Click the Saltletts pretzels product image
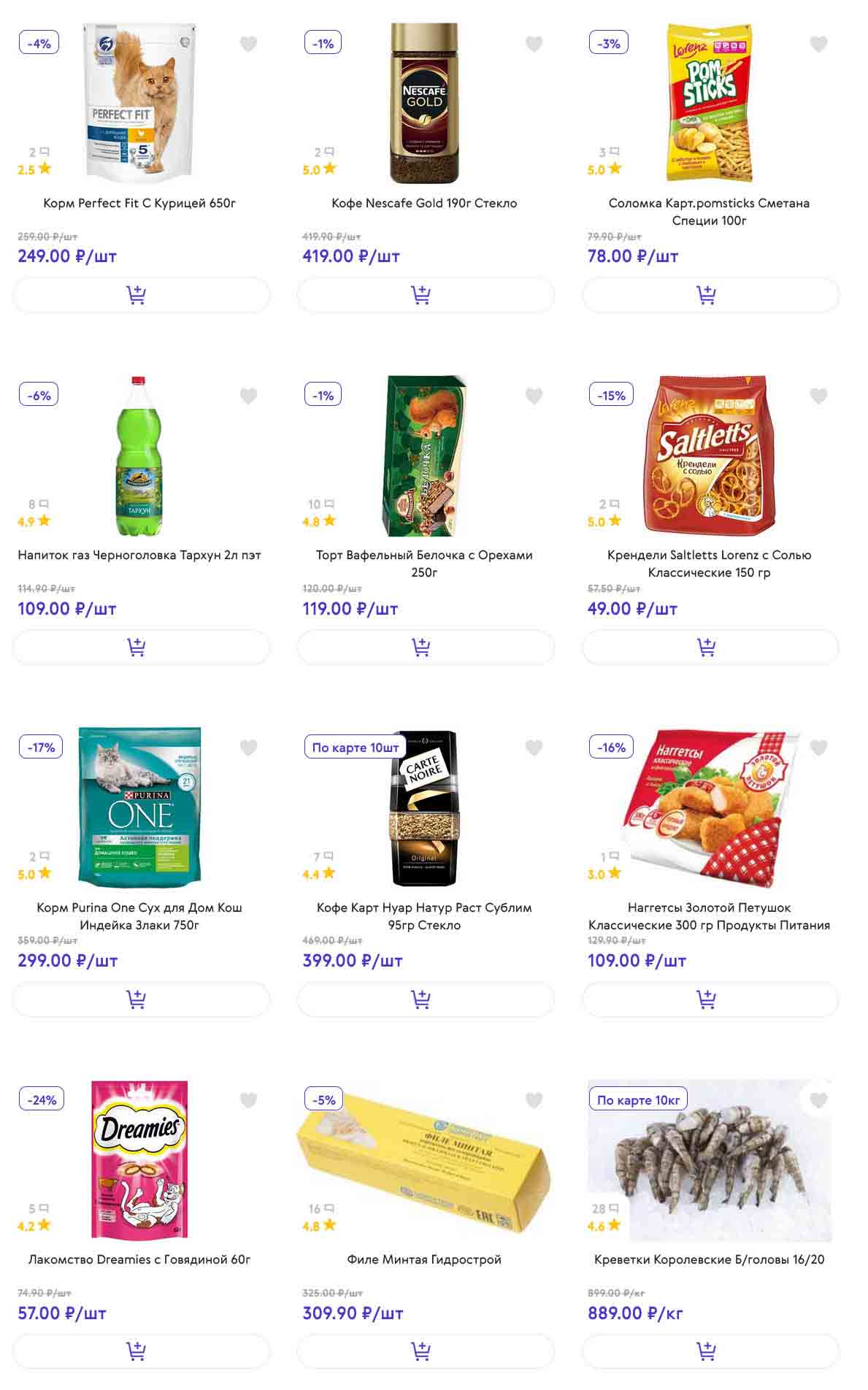This screenshot has height=1390, width=868. (x=706, y=455)
